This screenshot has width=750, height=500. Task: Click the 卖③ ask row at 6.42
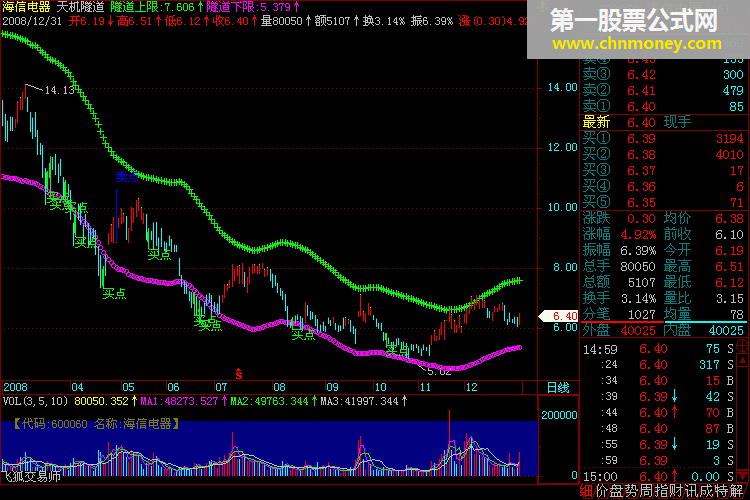tap(662, 75)
